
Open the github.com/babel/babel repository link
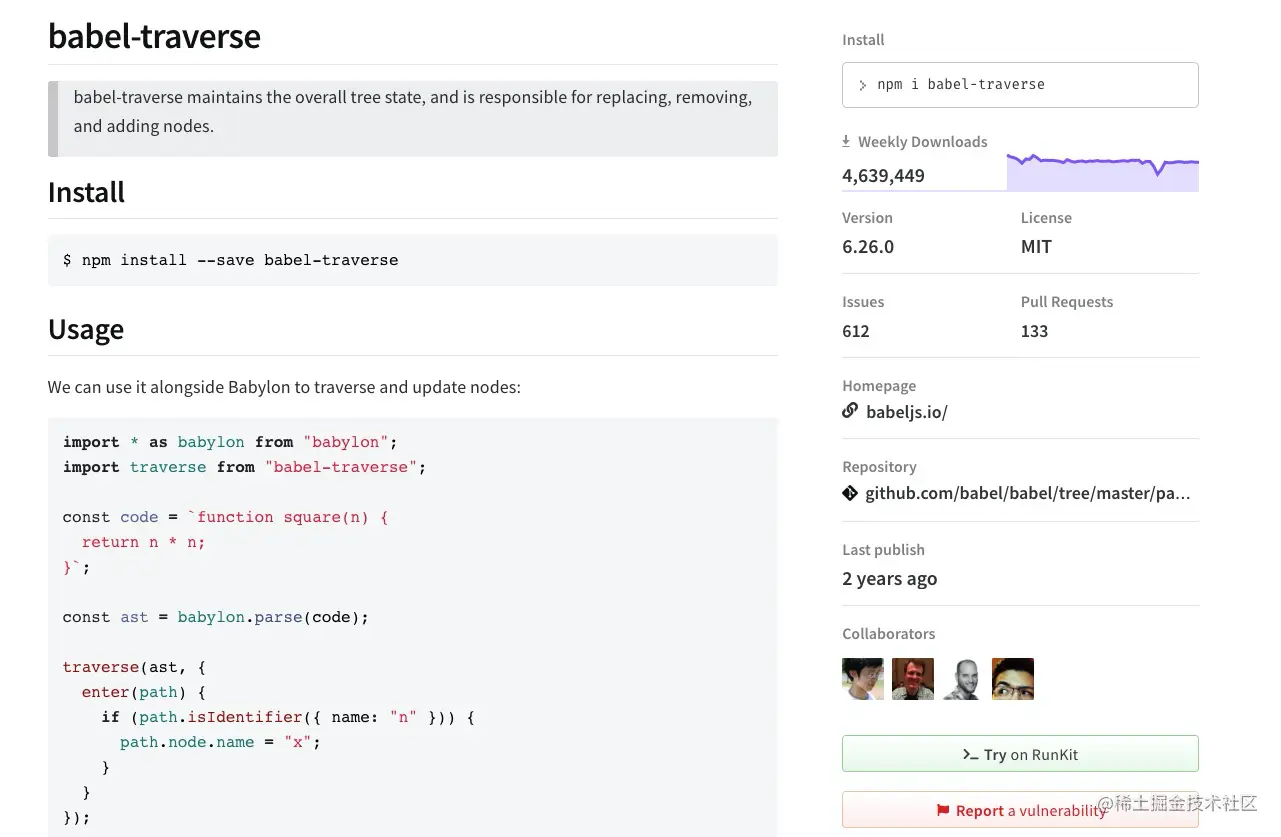(1027, 493)
